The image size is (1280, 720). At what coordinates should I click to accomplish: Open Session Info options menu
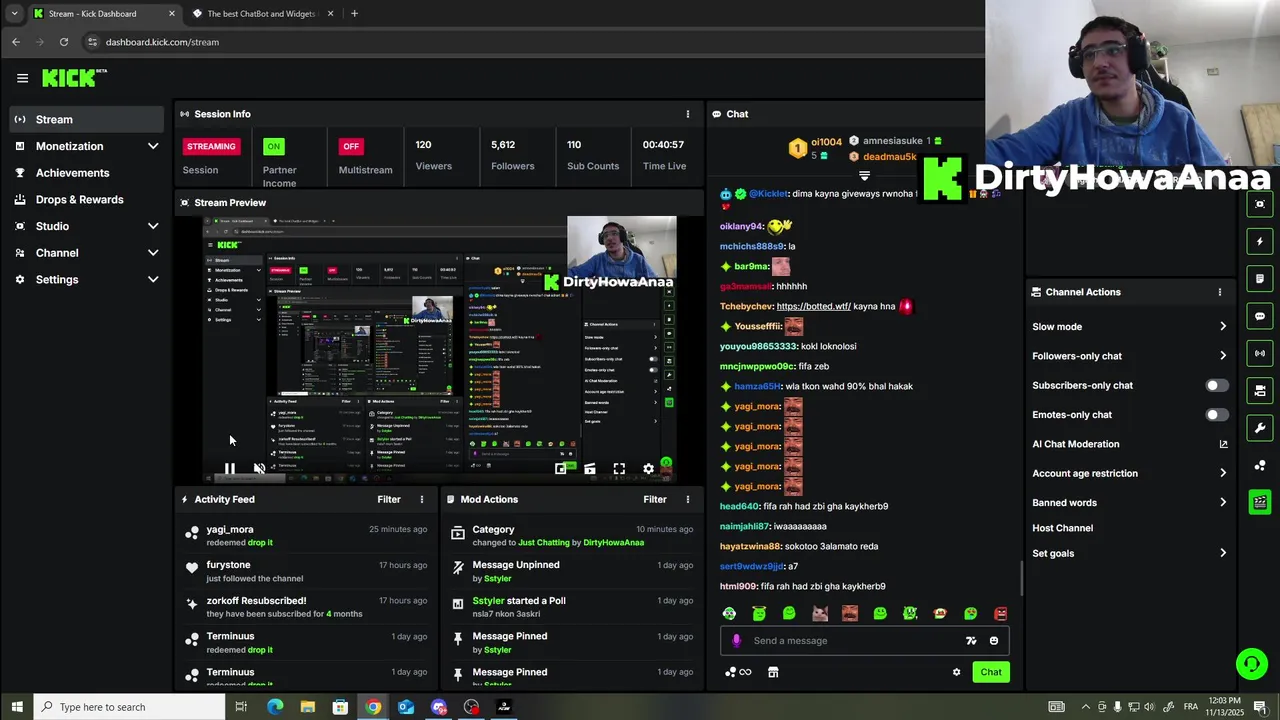(687, 114)
